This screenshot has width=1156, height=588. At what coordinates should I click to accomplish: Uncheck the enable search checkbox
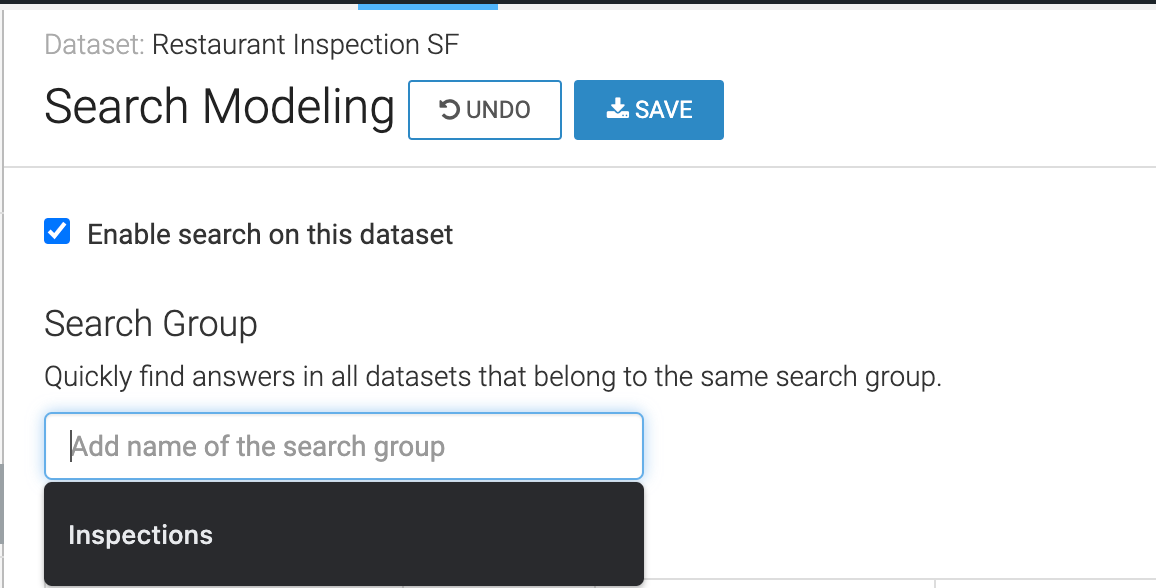57,233
